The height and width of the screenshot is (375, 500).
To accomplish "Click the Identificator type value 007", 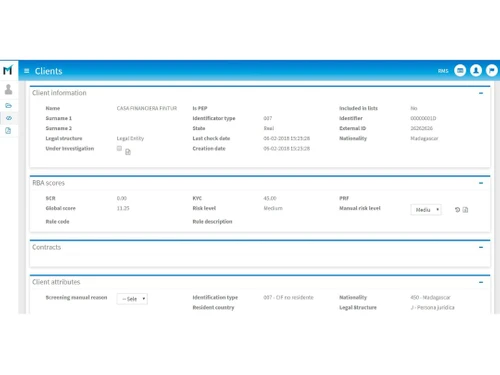I will [x=268, y=118].
